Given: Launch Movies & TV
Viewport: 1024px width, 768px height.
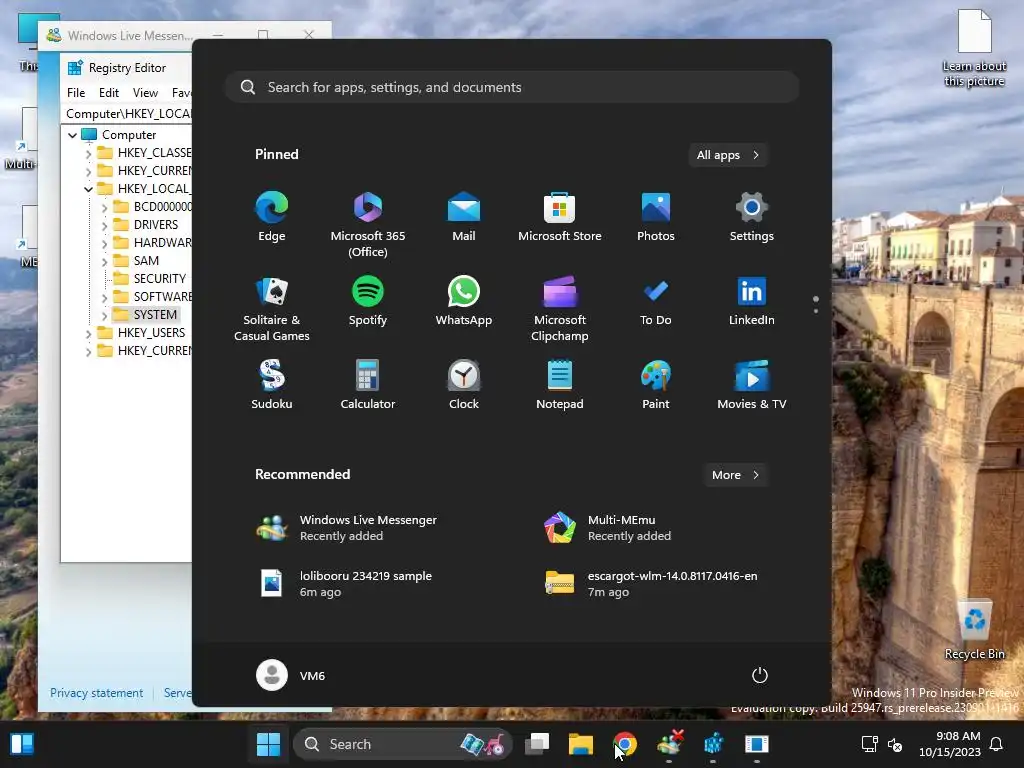Looking at the screenshot, I should (752, 385).
